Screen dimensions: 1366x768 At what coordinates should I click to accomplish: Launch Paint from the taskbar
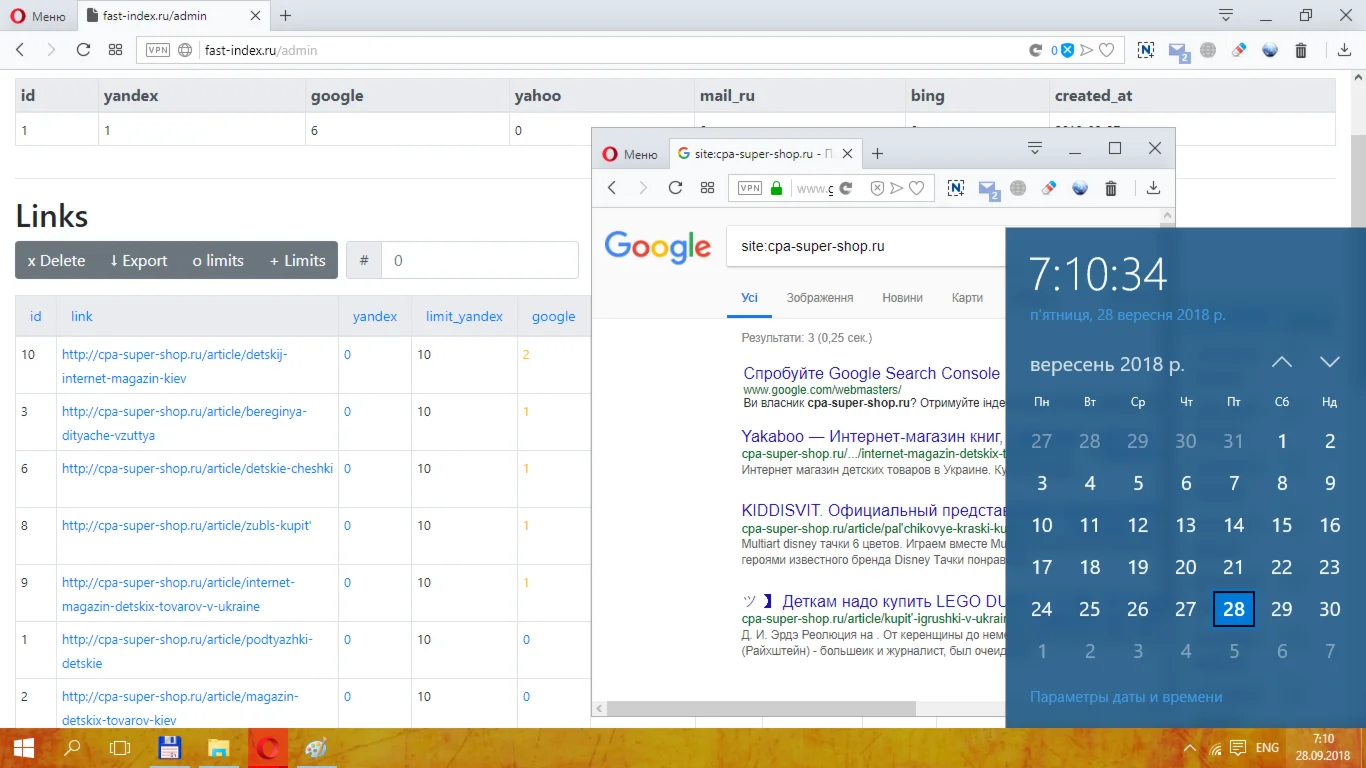[315, 748]
